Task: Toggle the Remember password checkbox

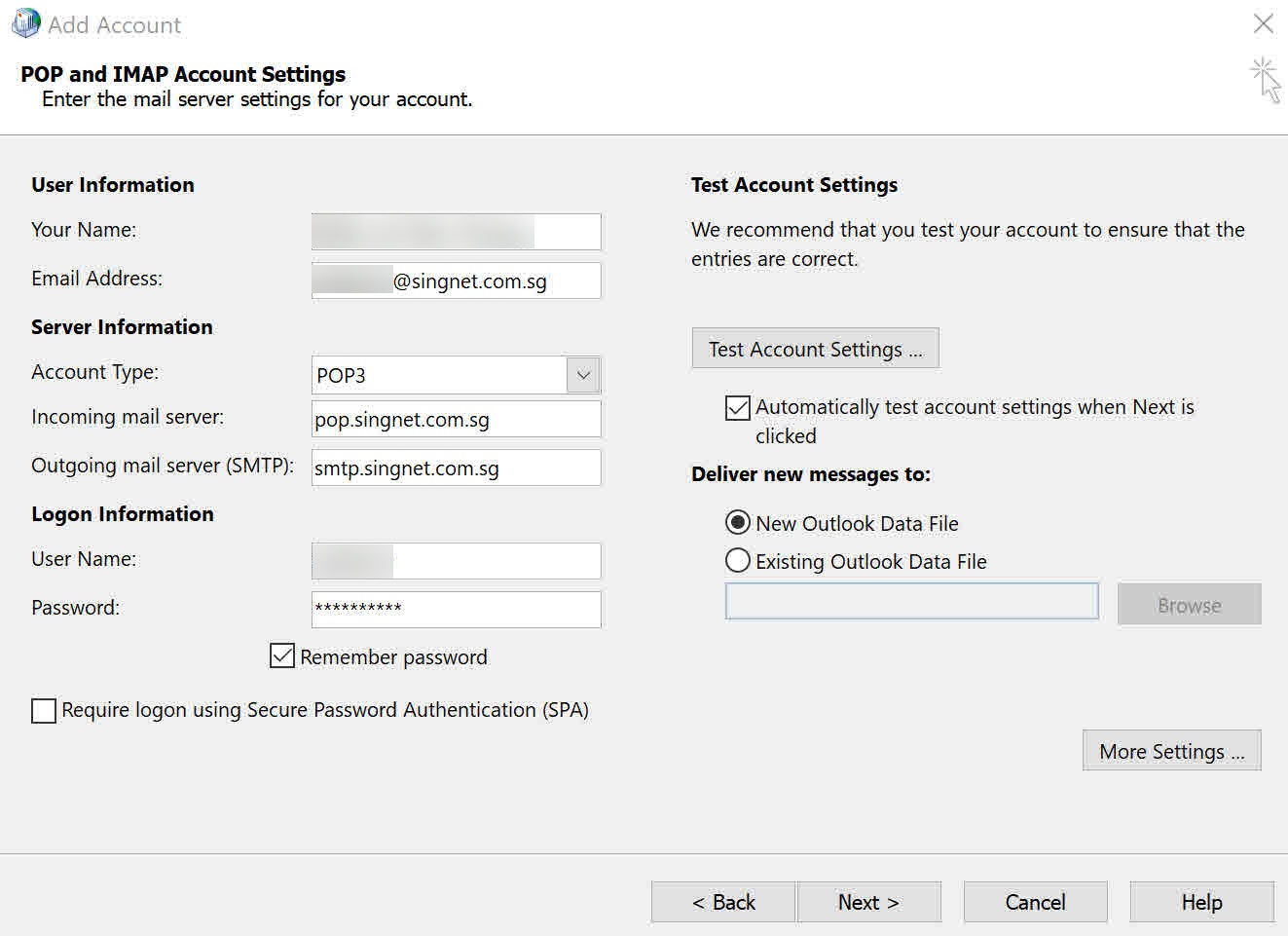Action: pyautogui.click(x=282, y=655)
